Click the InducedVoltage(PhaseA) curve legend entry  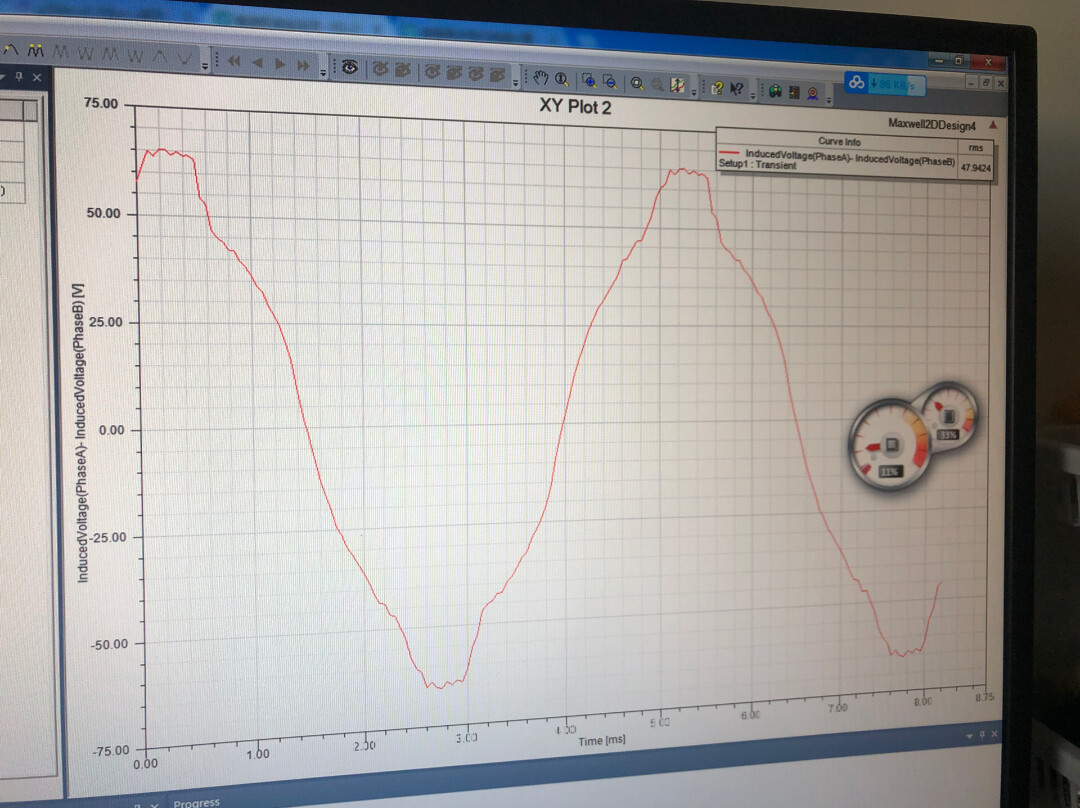pos(850,157)
